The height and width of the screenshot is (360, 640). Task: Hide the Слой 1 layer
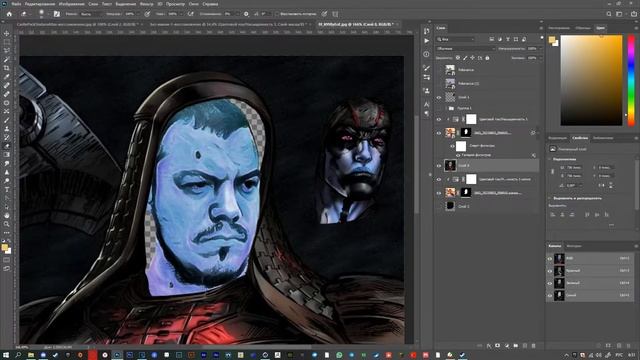[439, 97]
